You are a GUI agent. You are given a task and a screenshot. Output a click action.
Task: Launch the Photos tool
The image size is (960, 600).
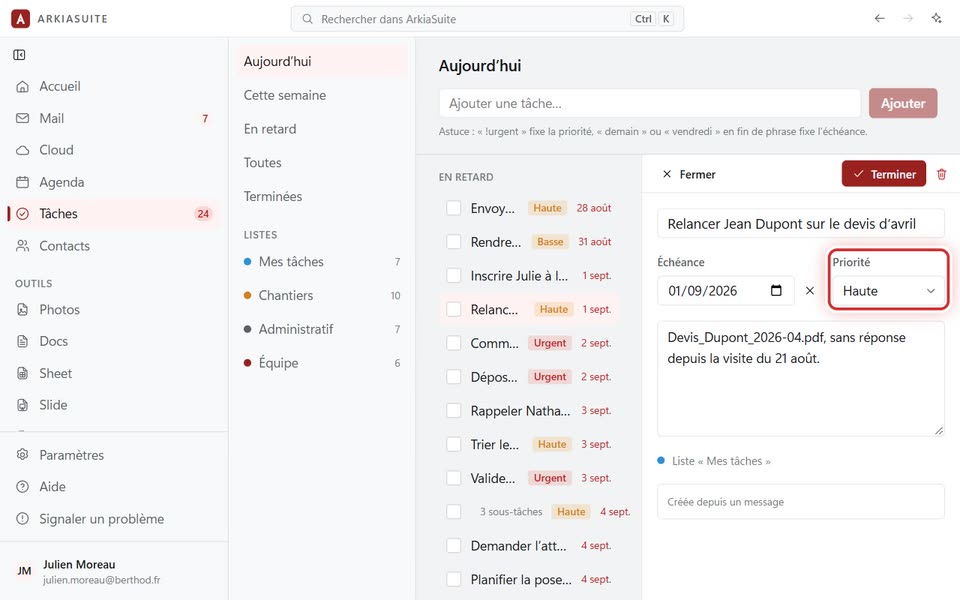click(x=114, y=309)
